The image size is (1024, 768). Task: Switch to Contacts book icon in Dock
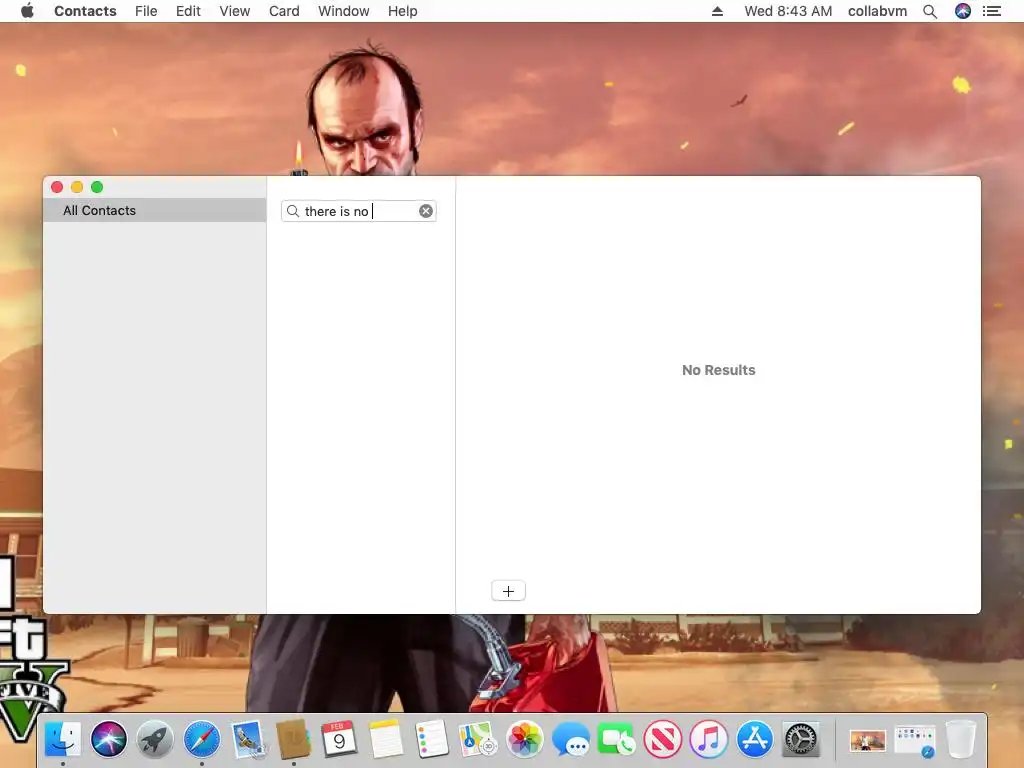click(x=293, y=739)
